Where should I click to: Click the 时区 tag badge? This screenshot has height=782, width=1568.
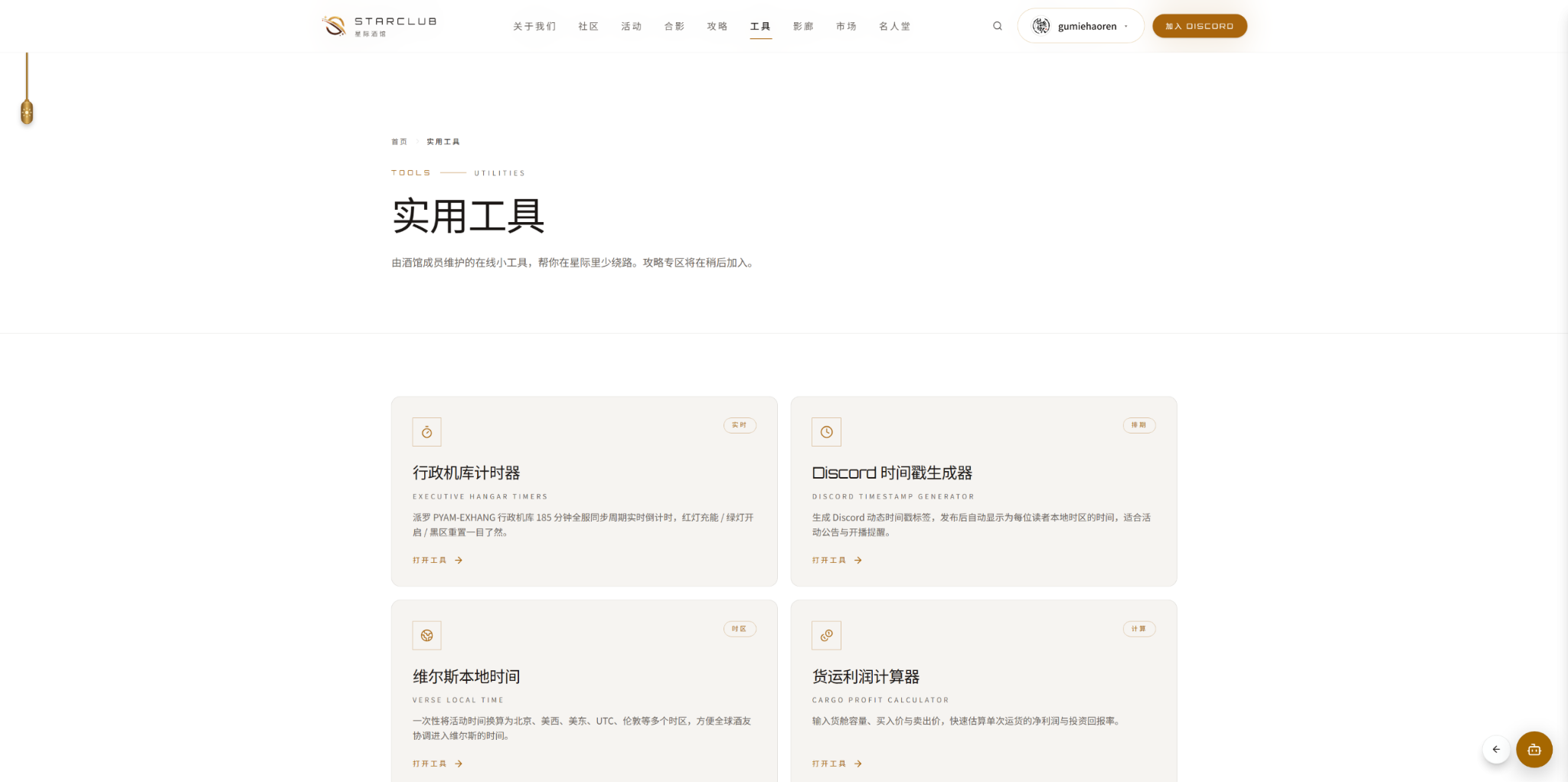point(740,629)
